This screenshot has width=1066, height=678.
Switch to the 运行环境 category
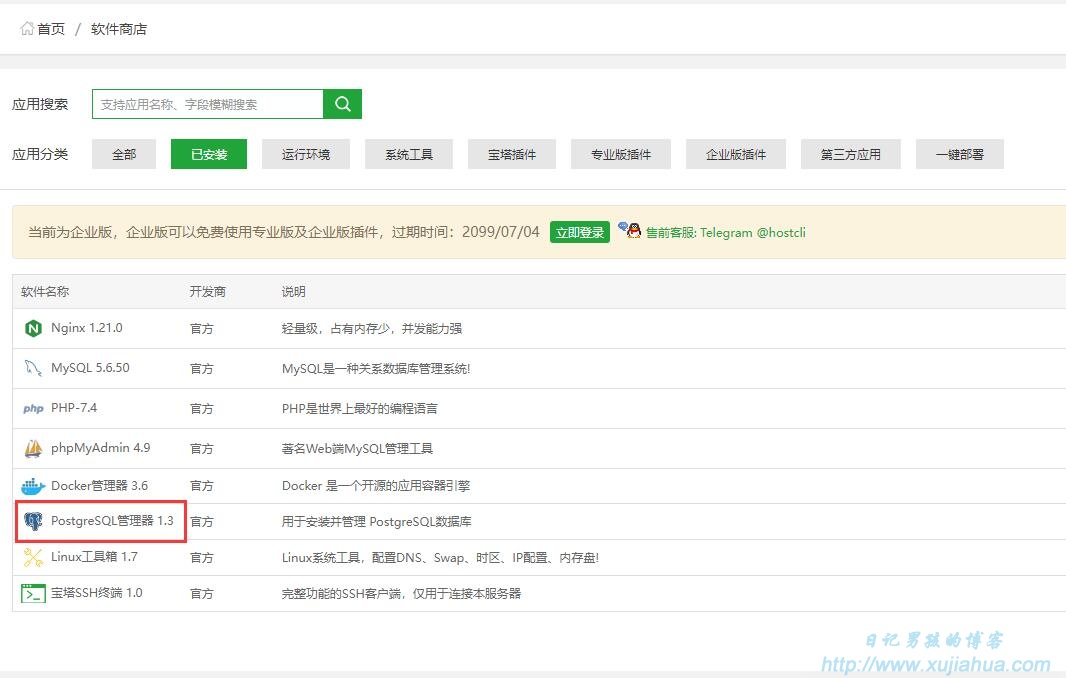(x=306, y=154)
